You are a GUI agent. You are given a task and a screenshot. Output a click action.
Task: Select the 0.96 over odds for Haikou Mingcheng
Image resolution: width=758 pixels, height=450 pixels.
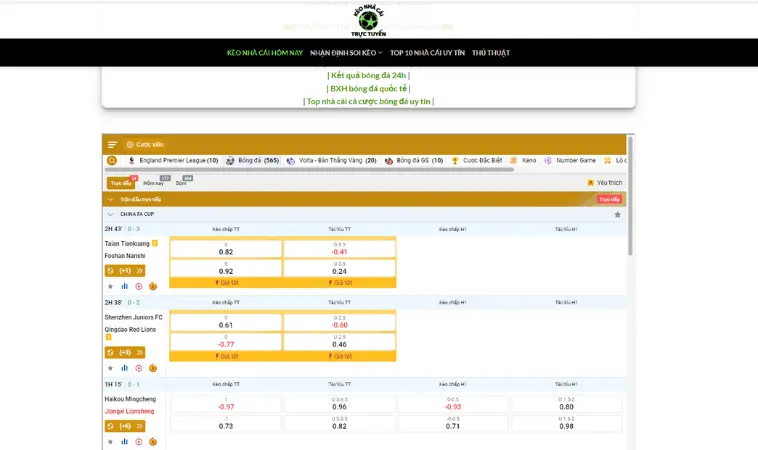tap(339, 406)
